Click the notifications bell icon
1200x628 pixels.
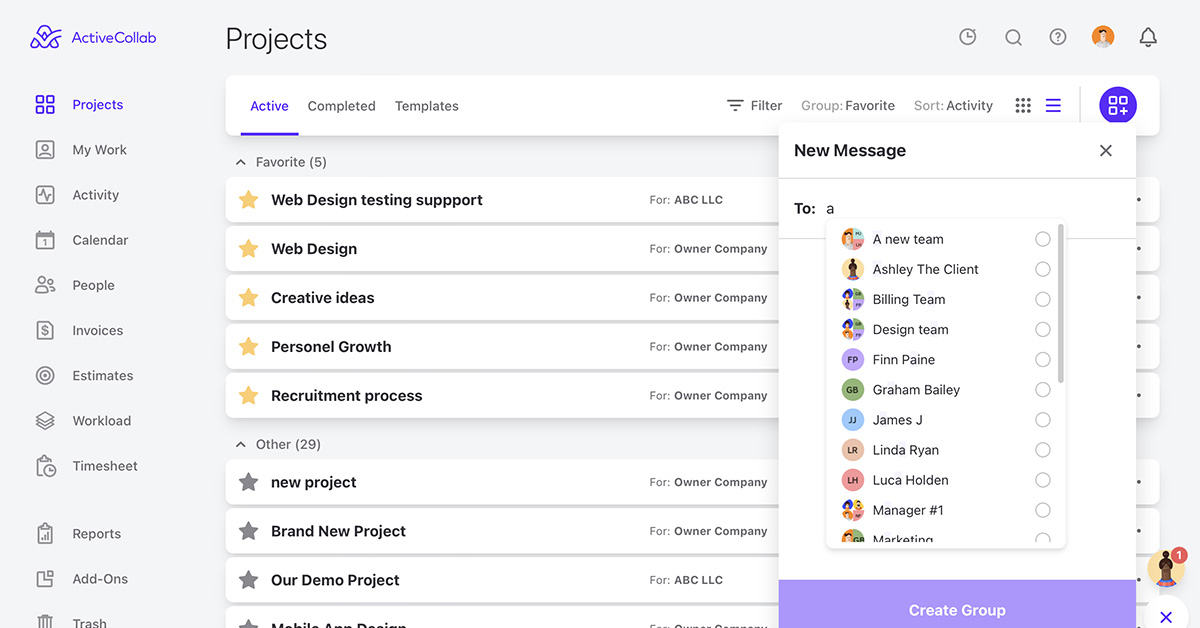pyautogui.click(x=1147, y=36)
